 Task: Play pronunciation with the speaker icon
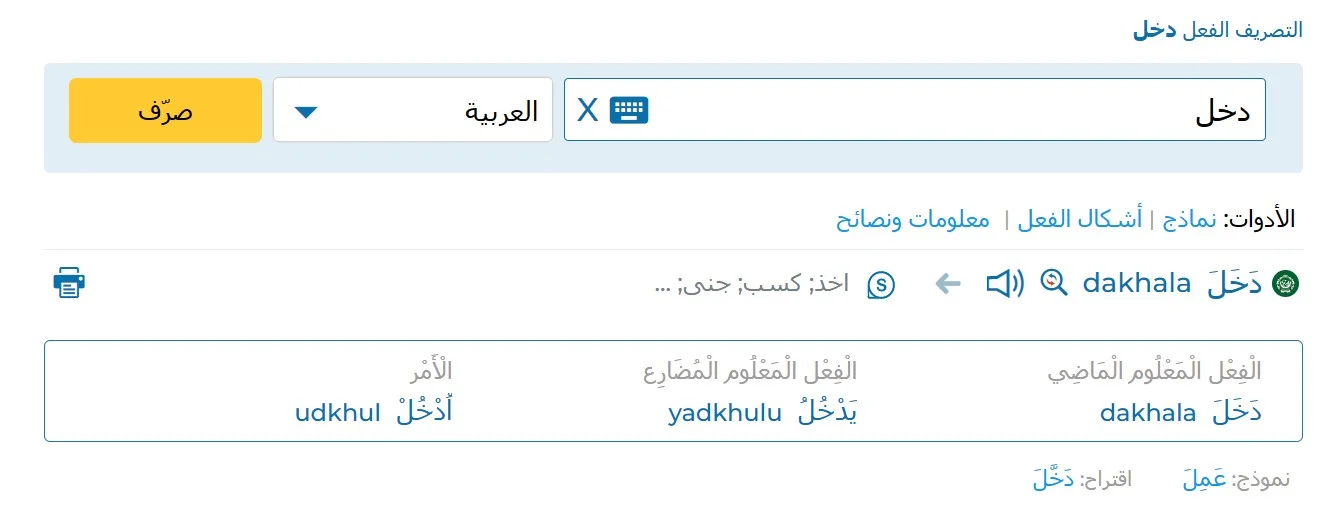[1004, 284]
